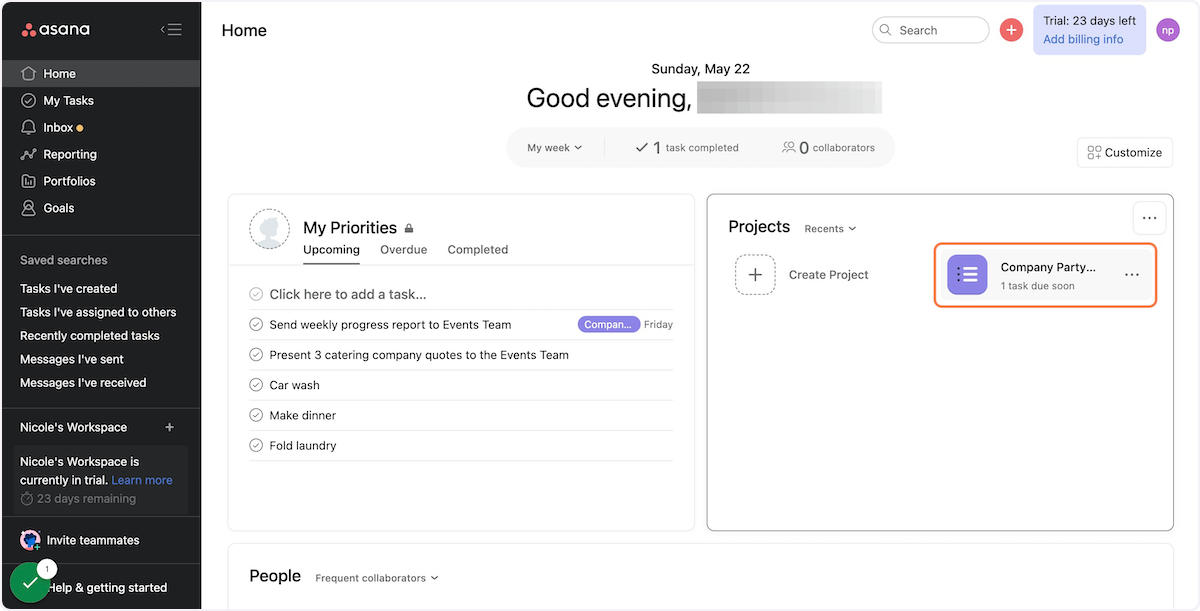
Task: Switch to the Overdue tab
Action: (x=403, y=250)
